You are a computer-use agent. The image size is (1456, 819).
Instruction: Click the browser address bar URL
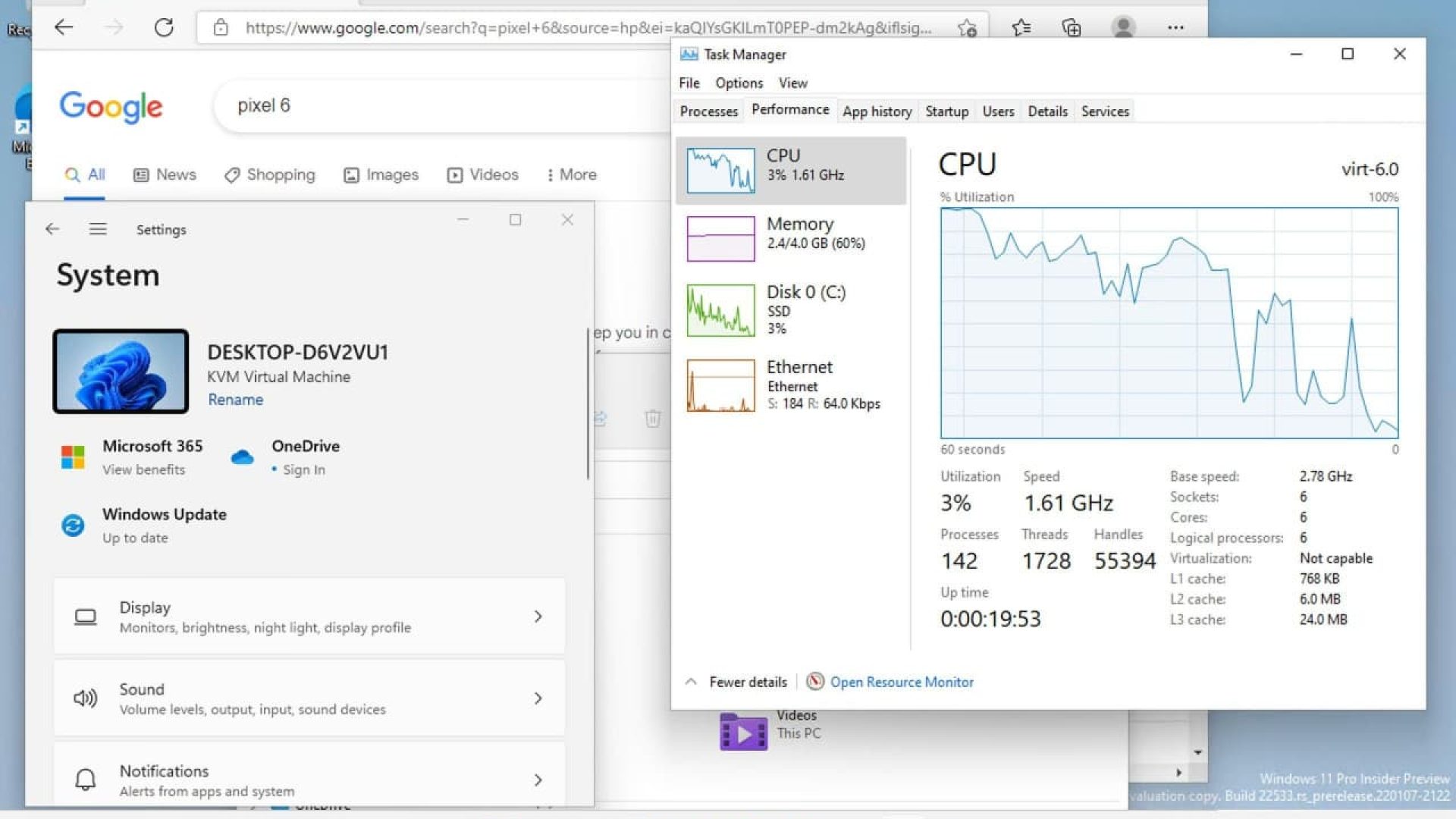pos(588,28)
